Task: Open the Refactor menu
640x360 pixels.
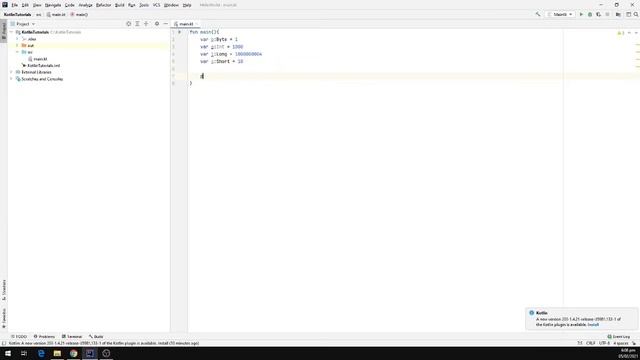Action: (x=103, y=5)
